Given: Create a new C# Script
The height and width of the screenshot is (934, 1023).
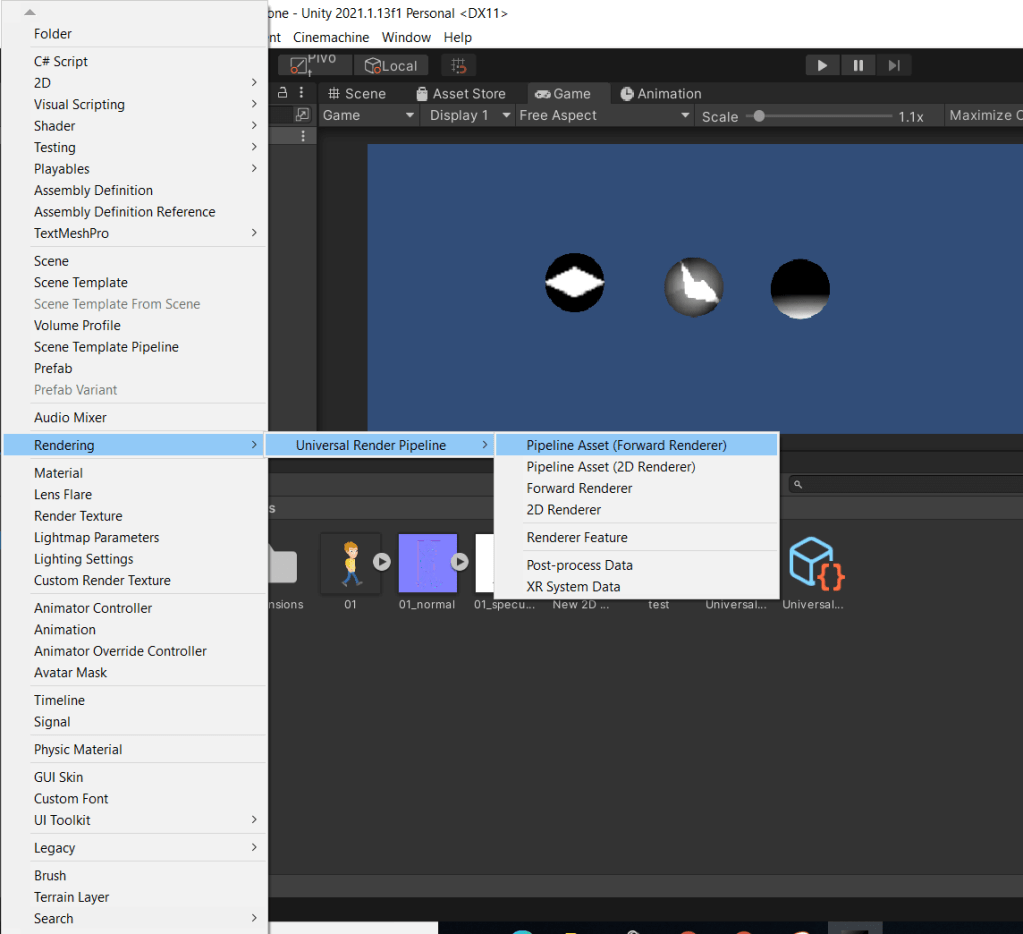Looking at the screenshot, I should [x=136, y=61].
